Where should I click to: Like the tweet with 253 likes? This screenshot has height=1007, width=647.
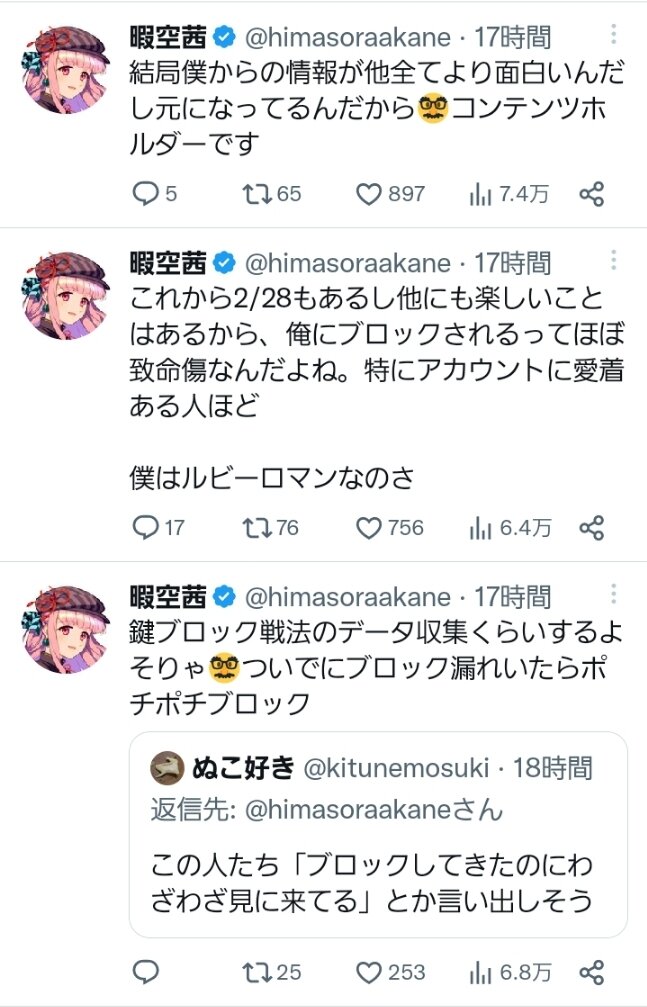pyautogui.click(x=370, y=971)
